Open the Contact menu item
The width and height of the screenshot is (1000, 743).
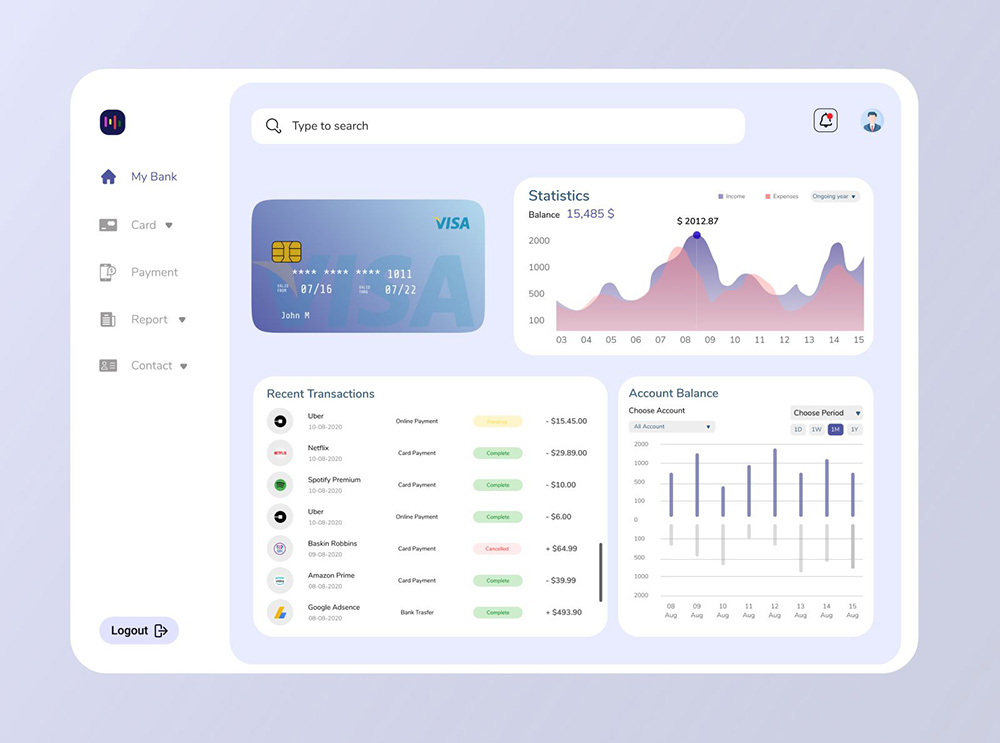tap(151, 365)
